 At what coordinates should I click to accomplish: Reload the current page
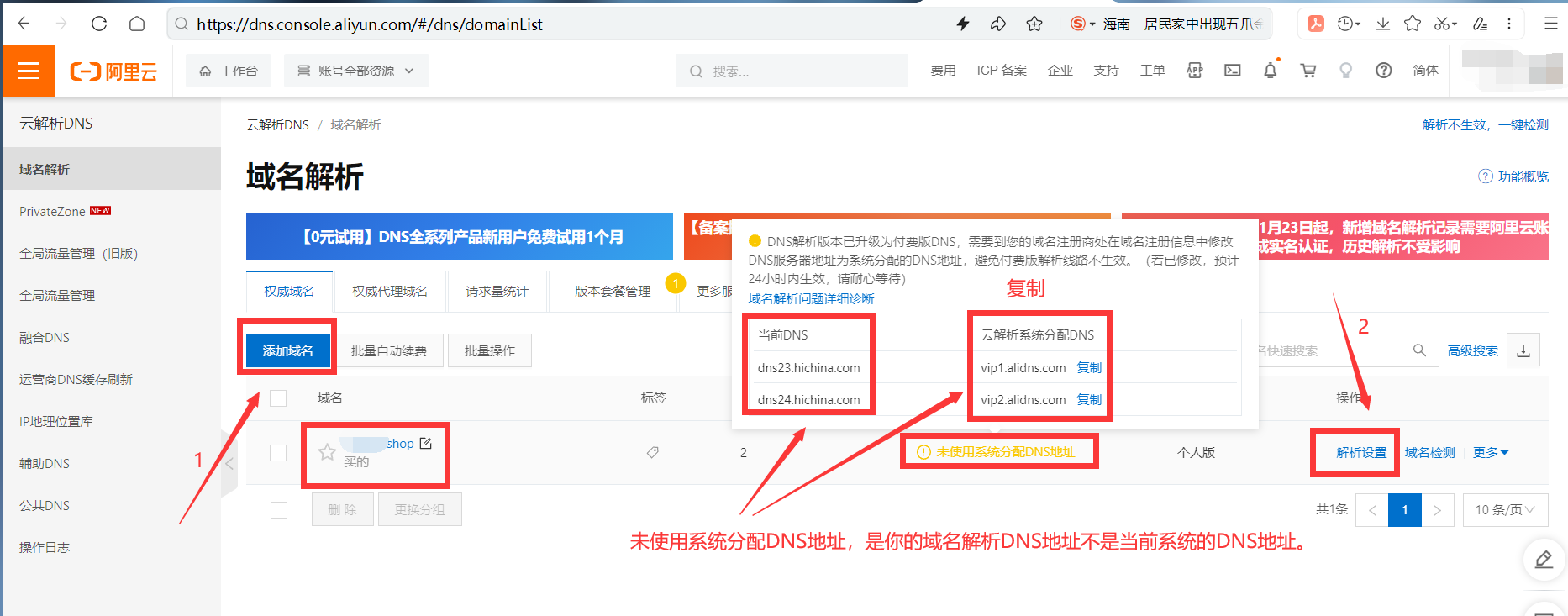99,24
